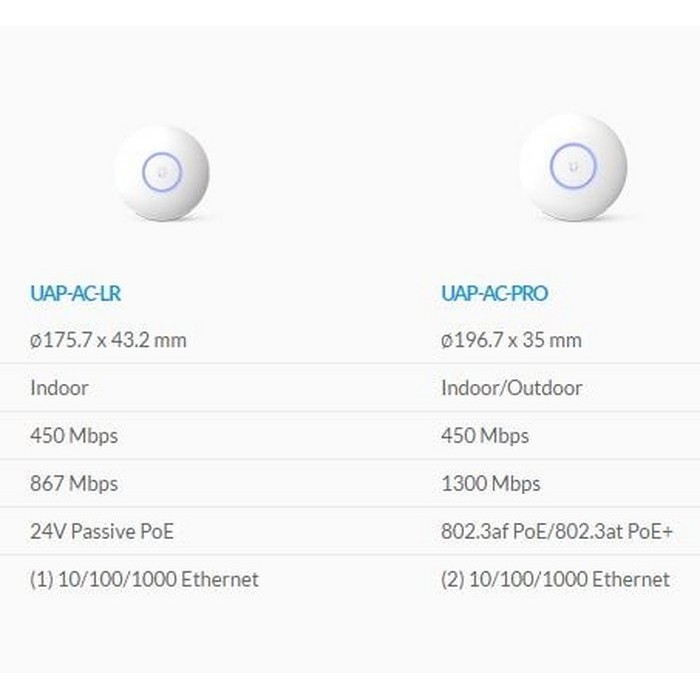Click the Indoor/Outdoor environment cell
The image size is (700, 700).
pyautogui.click(x=511, y=388)
